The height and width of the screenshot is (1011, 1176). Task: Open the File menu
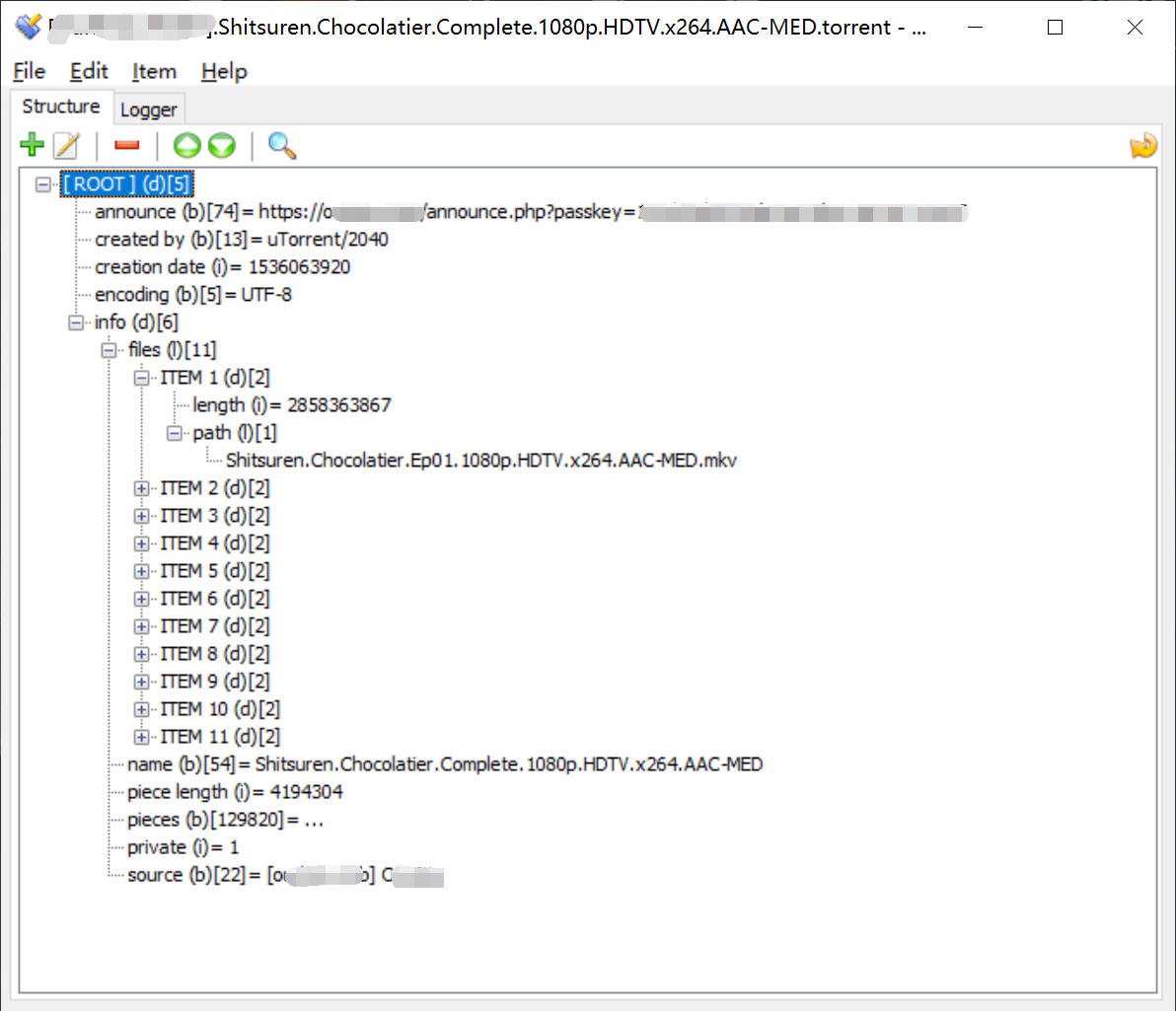30,71
